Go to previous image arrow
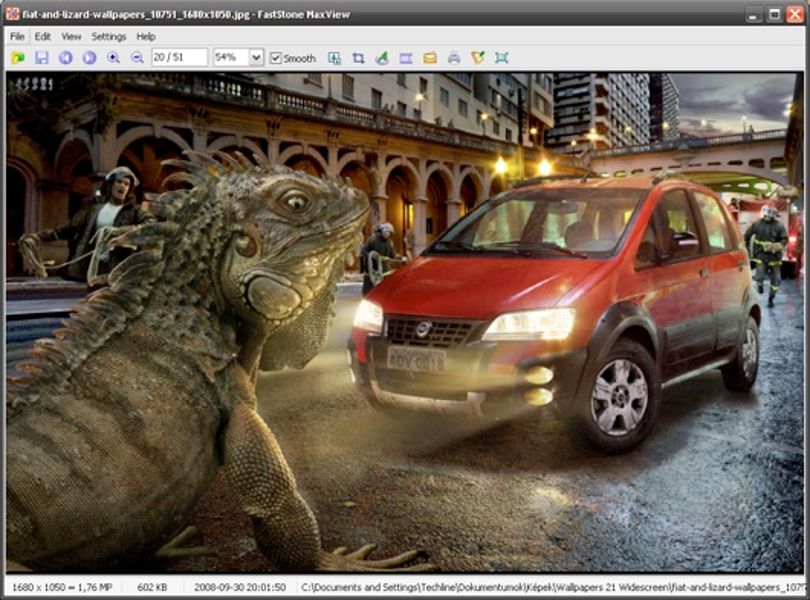Screen dimensions: 810x600 tap(66, 57)
